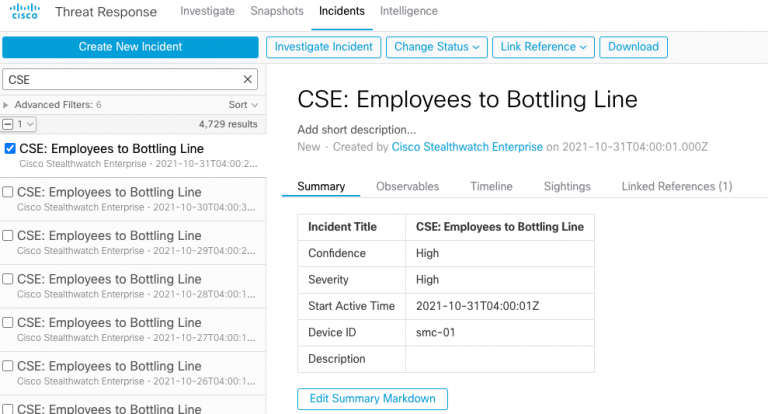
Task: Clear the CSE search text
Action: point(247,79)
